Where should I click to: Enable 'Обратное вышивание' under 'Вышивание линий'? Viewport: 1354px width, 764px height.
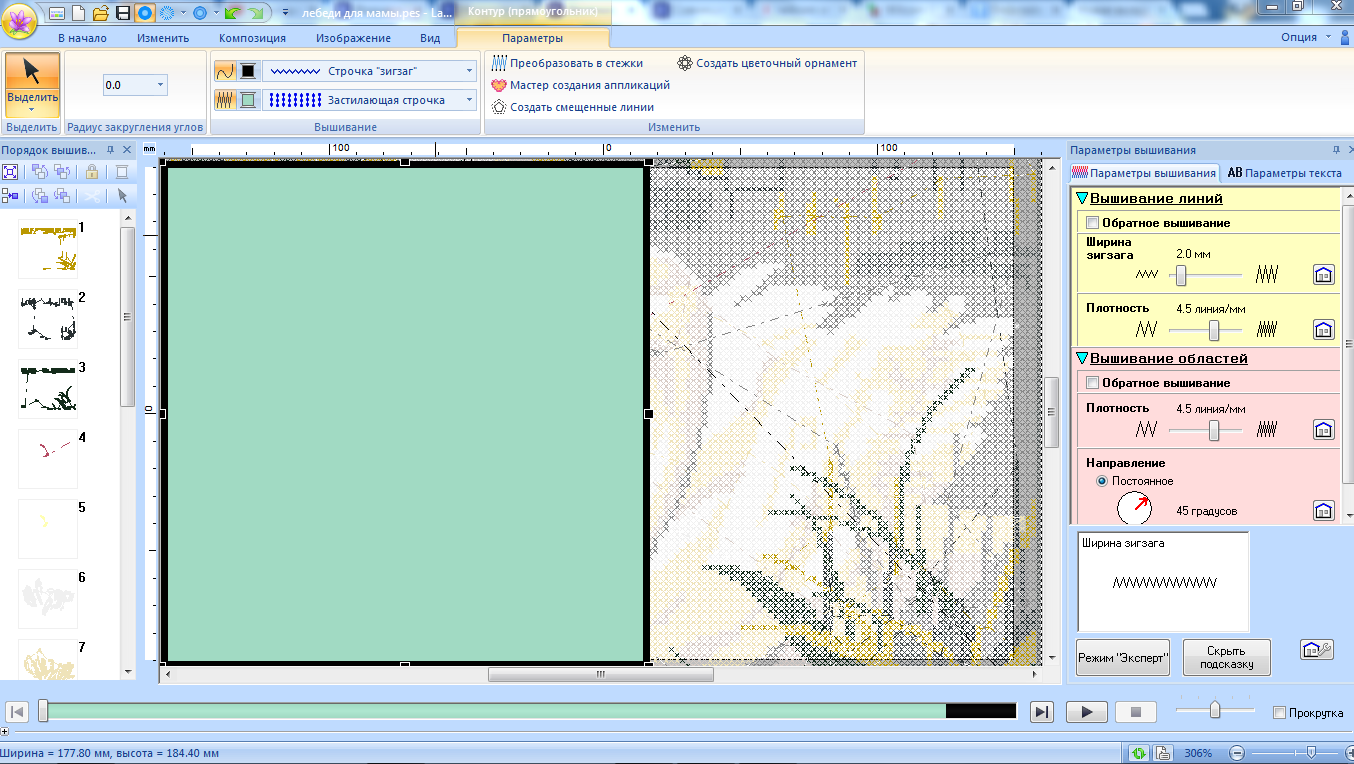(1092, 223)
